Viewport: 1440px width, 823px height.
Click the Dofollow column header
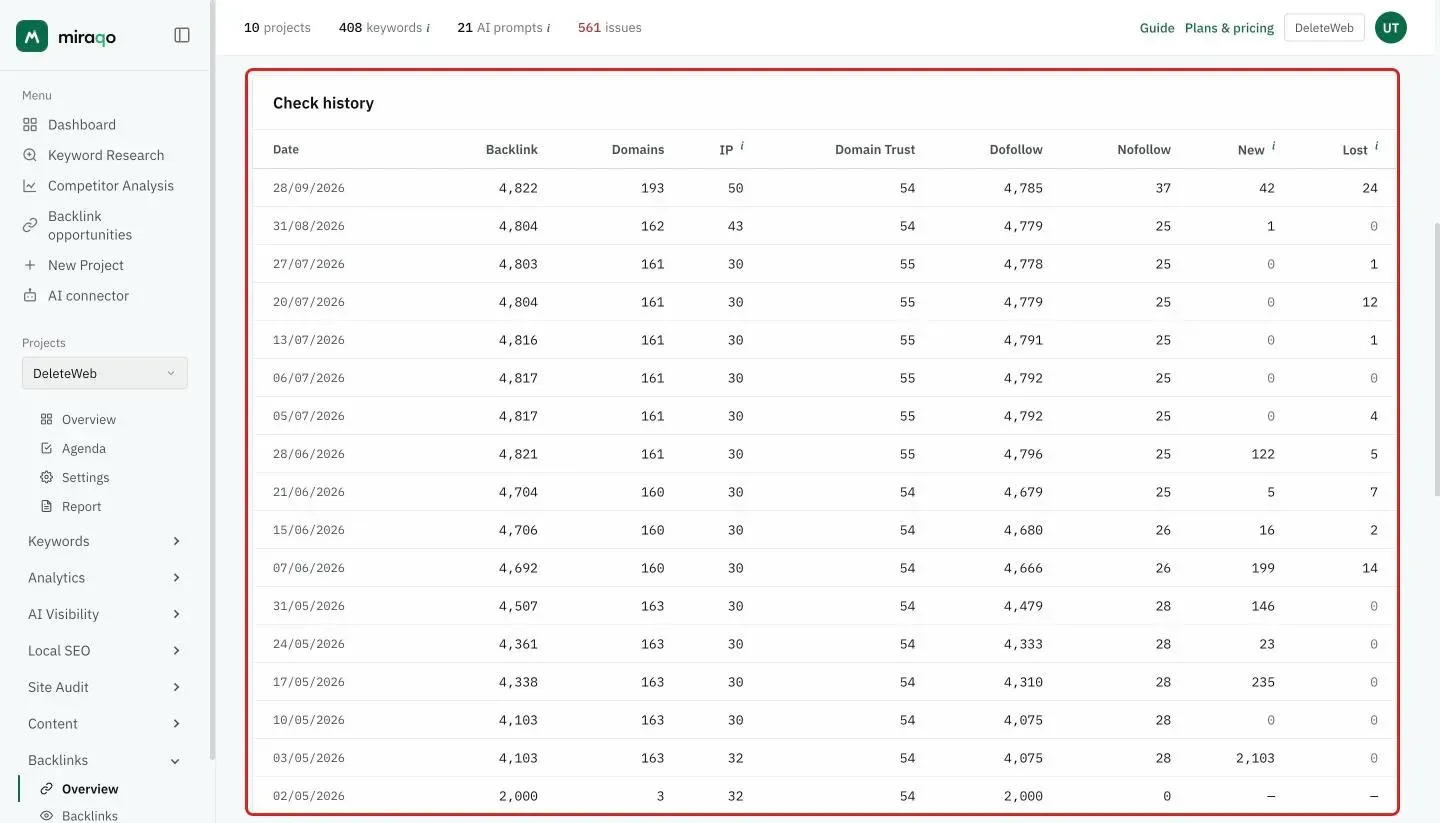tap(1016, 150)
